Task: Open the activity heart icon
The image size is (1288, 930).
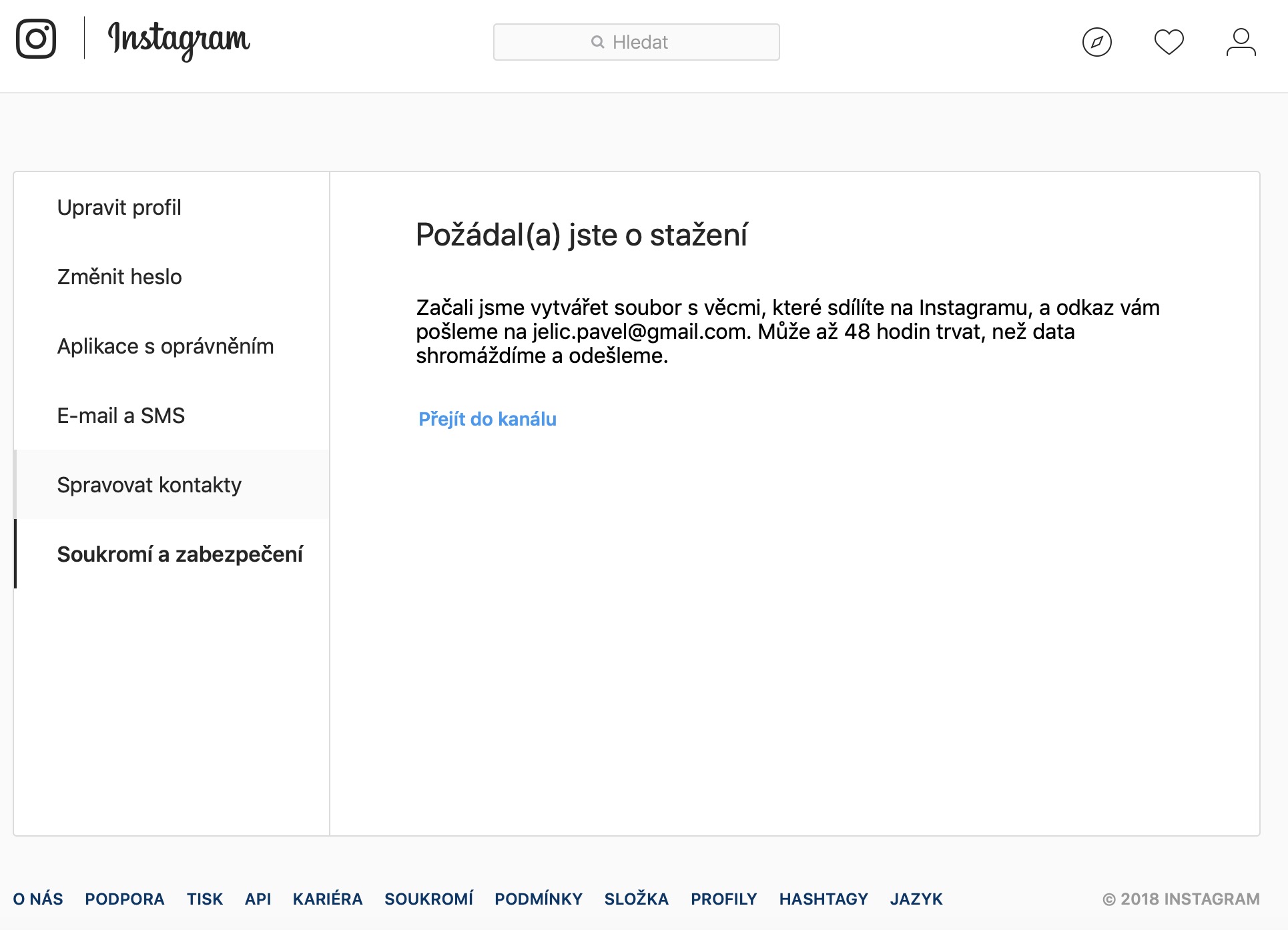Action: [x=1169, y=42]
